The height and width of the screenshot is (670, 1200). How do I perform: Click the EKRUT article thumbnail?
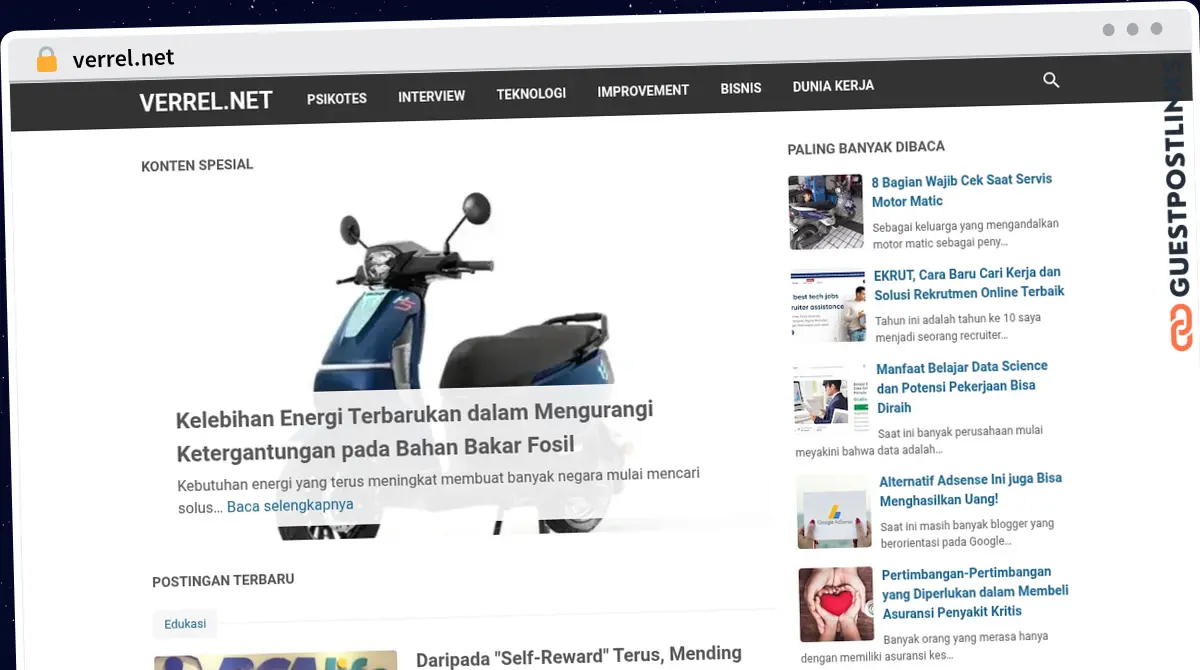828,306
